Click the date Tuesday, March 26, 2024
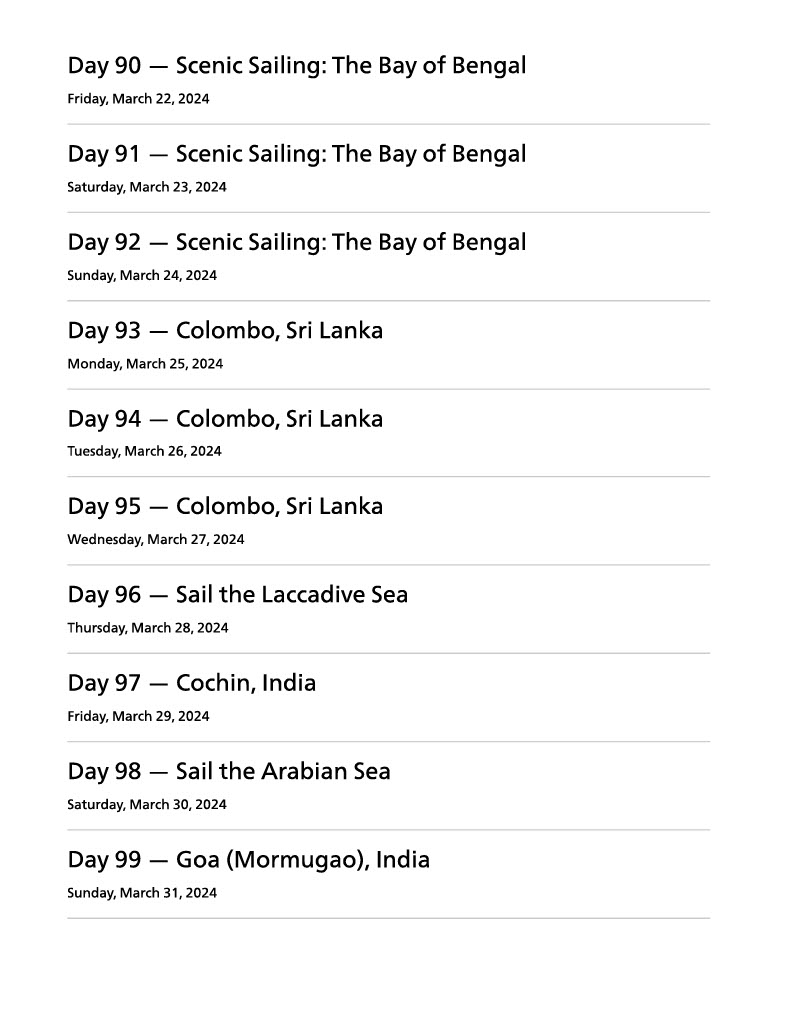Image resolution: width=791 pixels, height=1024 pixels. [x=144, y=451]
